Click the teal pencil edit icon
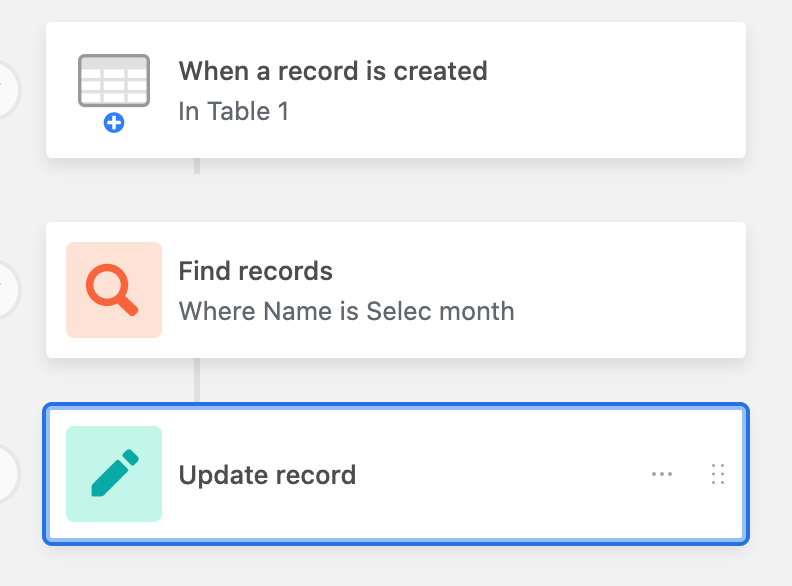Image resolution: width=792 pixels, height=586 pixels. [114, 474]
